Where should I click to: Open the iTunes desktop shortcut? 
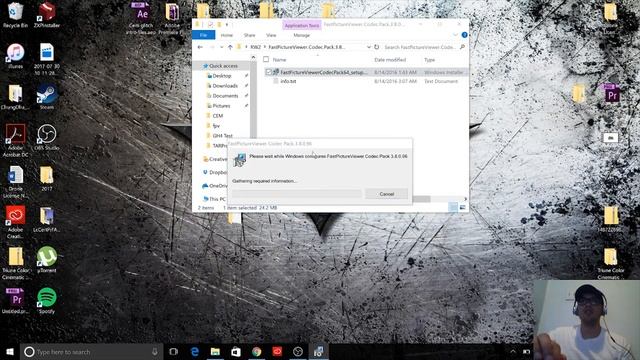coord(15,56)
